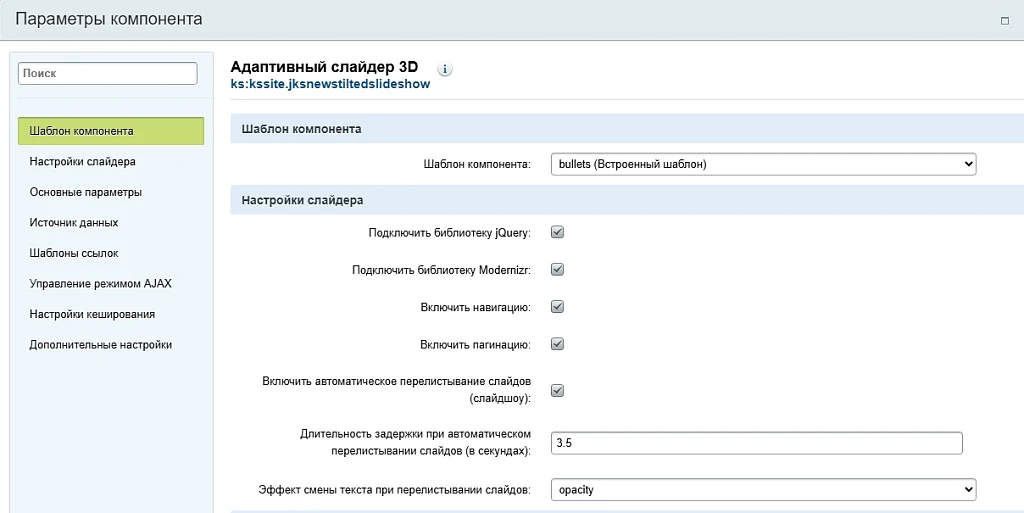This screenshot has width=1024, height=513.
Task: Click the delay duration field containing 3.5
Action: pyautogui.click(x=757, y=443)
